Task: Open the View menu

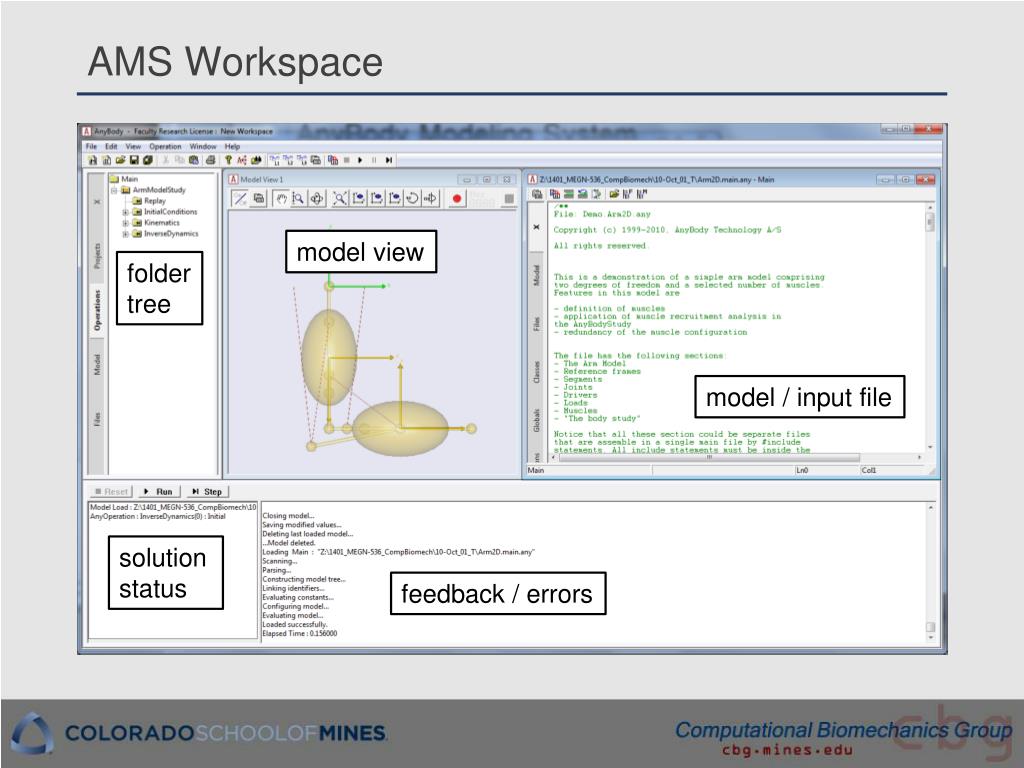Action: tap(133, 146)
